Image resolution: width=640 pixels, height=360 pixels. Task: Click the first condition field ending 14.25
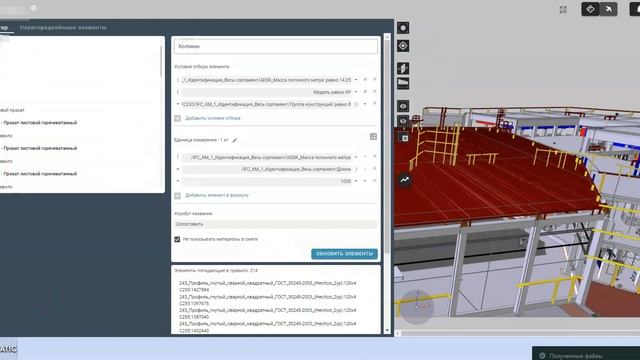pos(266,80)
